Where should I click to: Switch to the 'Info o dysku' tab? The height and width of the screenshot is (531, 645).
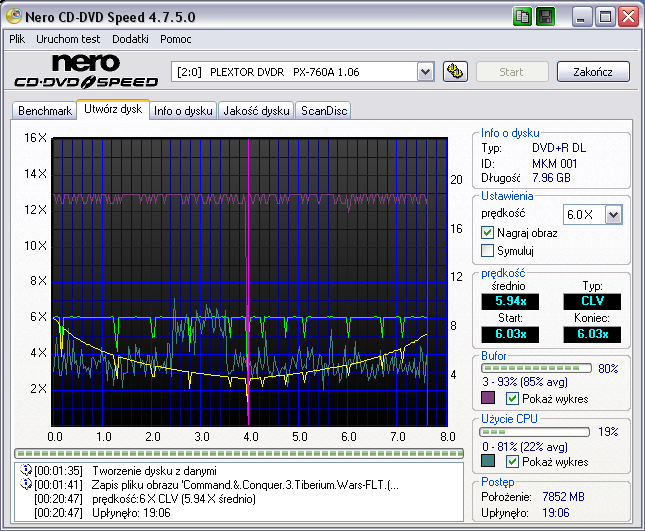pos(183,111)
